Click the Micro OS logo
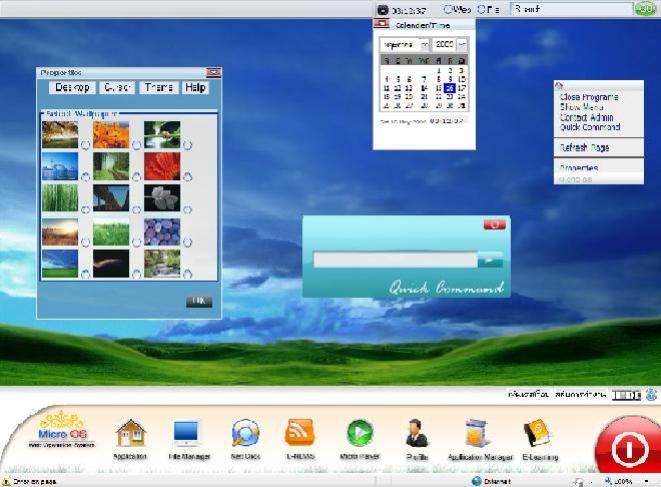 [62, 430]
